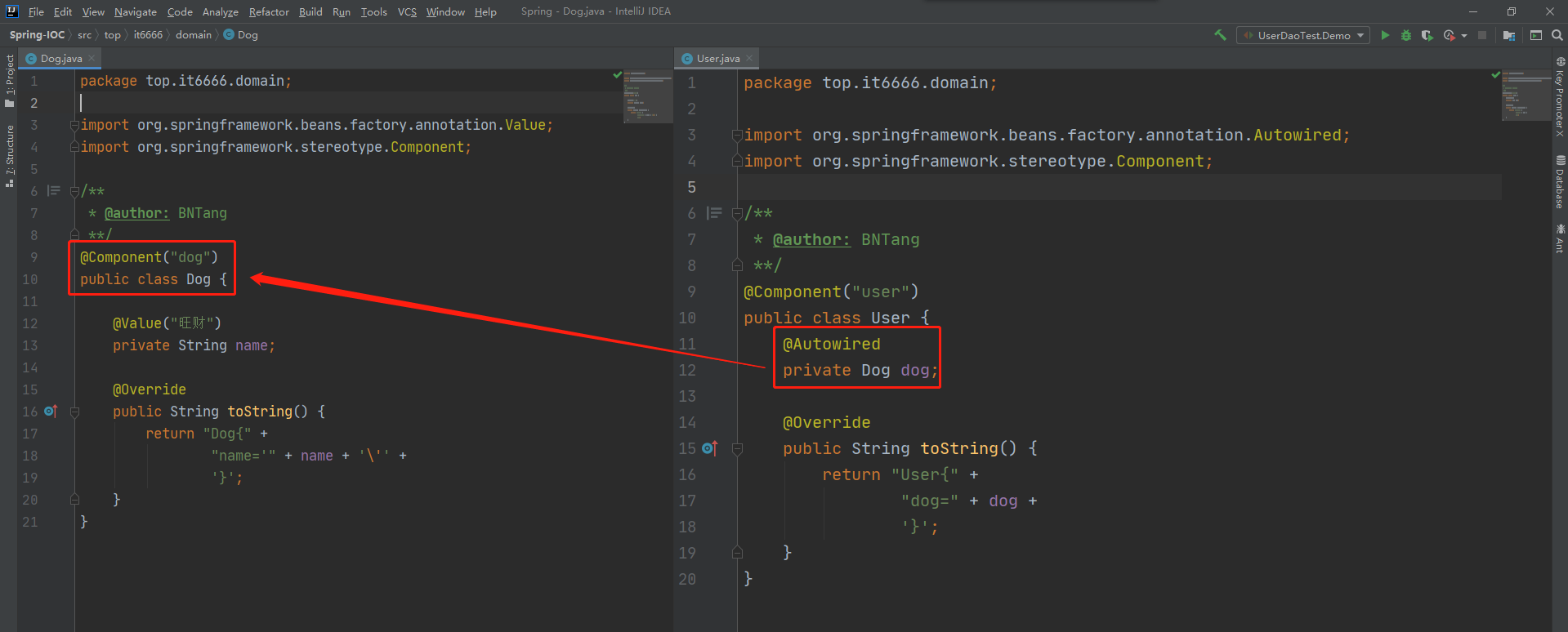Viewport: 1568px width, 632px height.
Task: Start debugging with the green bug icon
Action: [x=1406, y=35]
